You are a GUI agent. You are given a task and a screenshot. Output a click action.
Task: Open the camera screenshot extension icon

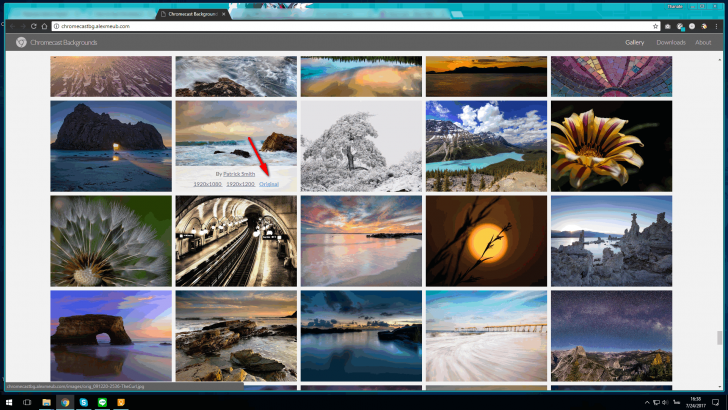pos(668,26)
